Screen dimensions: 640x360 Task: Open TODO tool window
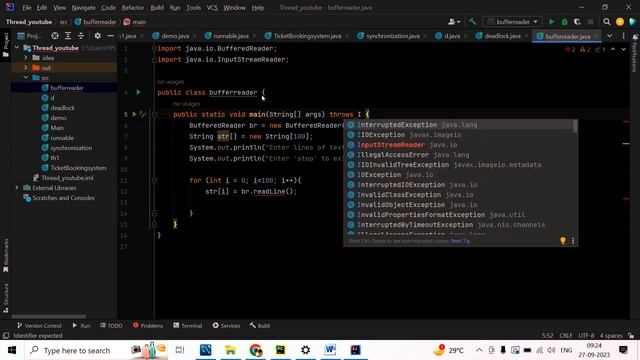(x=111, y=325)
